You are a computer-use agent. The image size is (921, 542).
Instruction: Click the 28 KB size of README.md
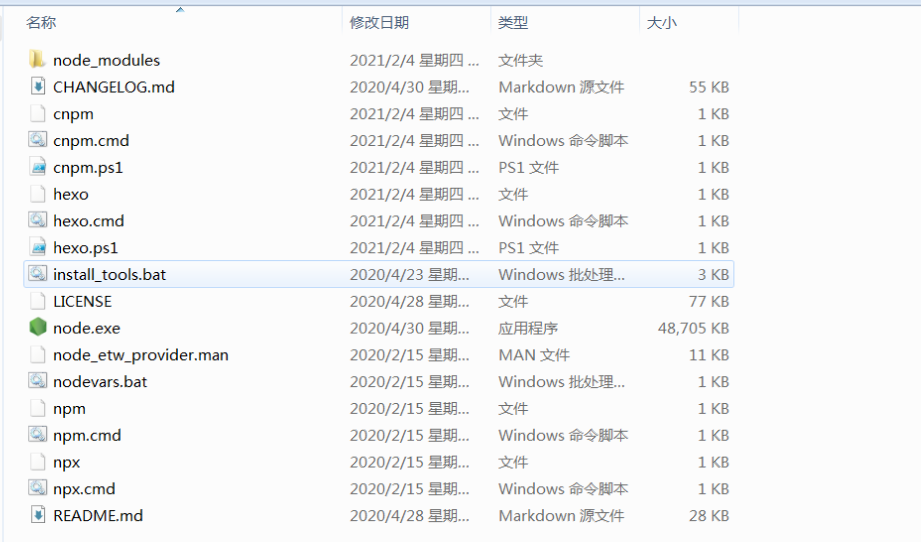click(709, 516)
